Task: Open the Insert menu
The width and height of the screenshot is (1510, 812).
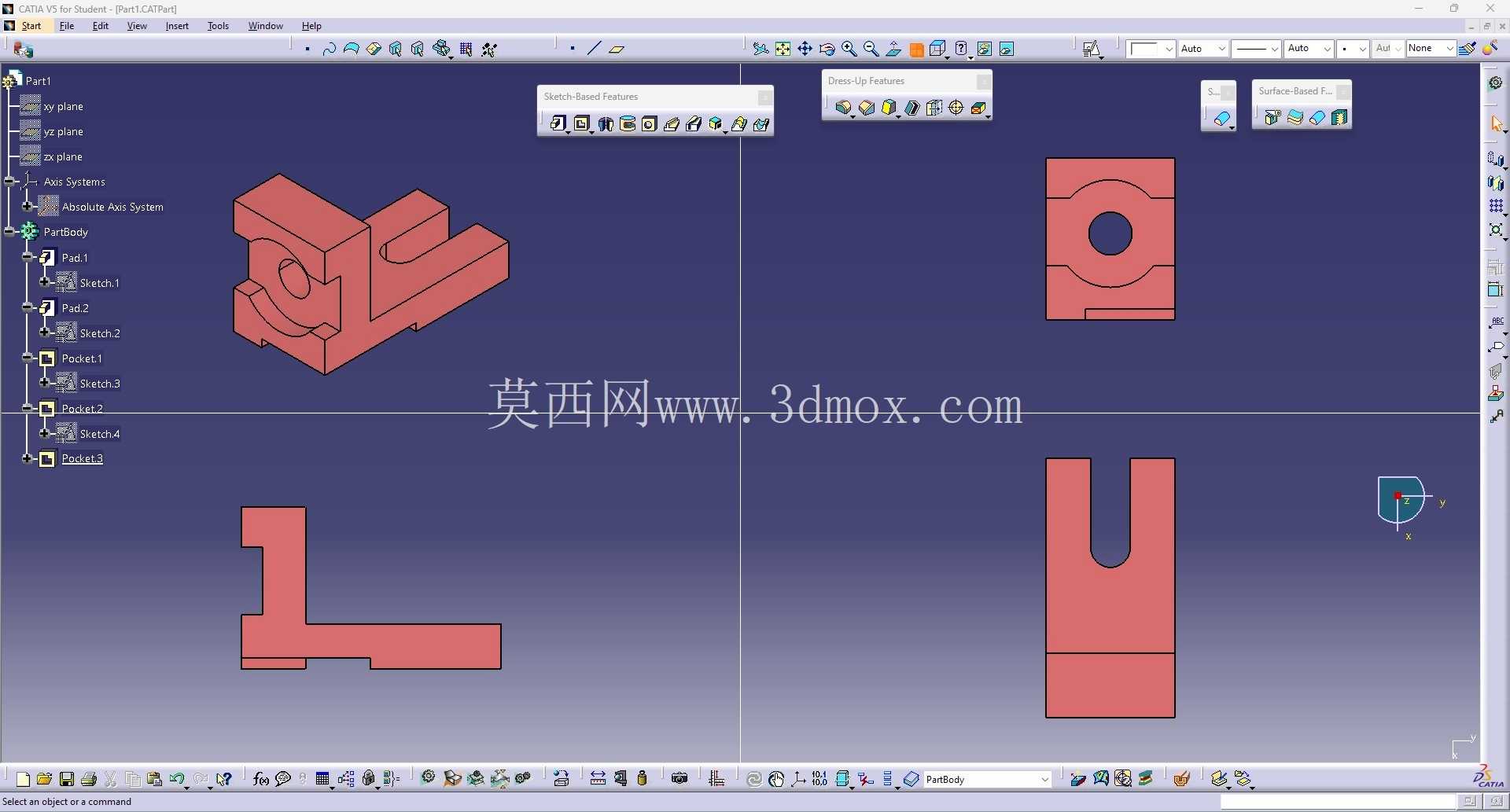Action: tap(177, 26)
